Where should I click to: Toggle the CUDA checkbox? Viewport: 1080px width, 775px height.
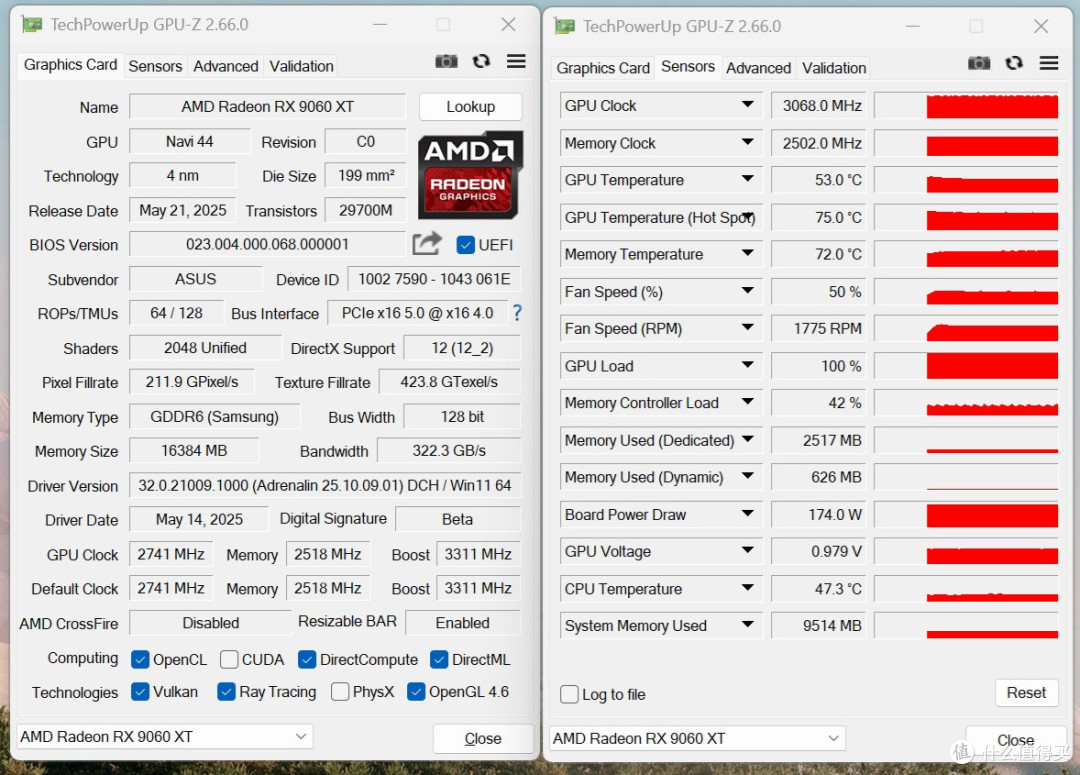229,659
